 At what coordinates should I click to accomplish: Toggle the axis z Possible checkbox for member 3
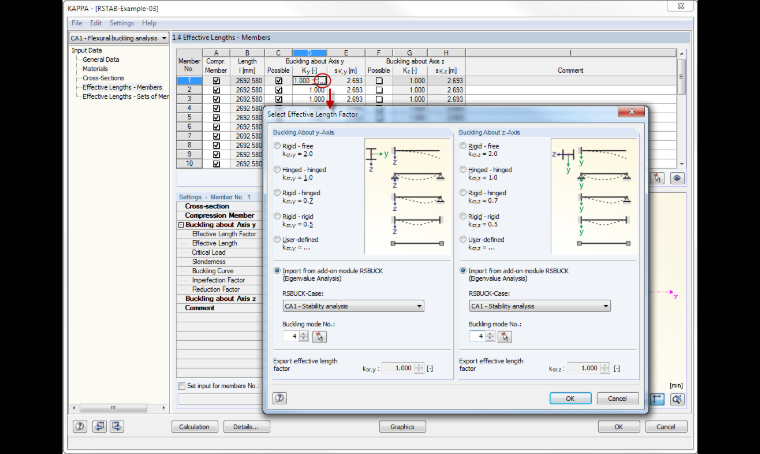tap(379, 99)
